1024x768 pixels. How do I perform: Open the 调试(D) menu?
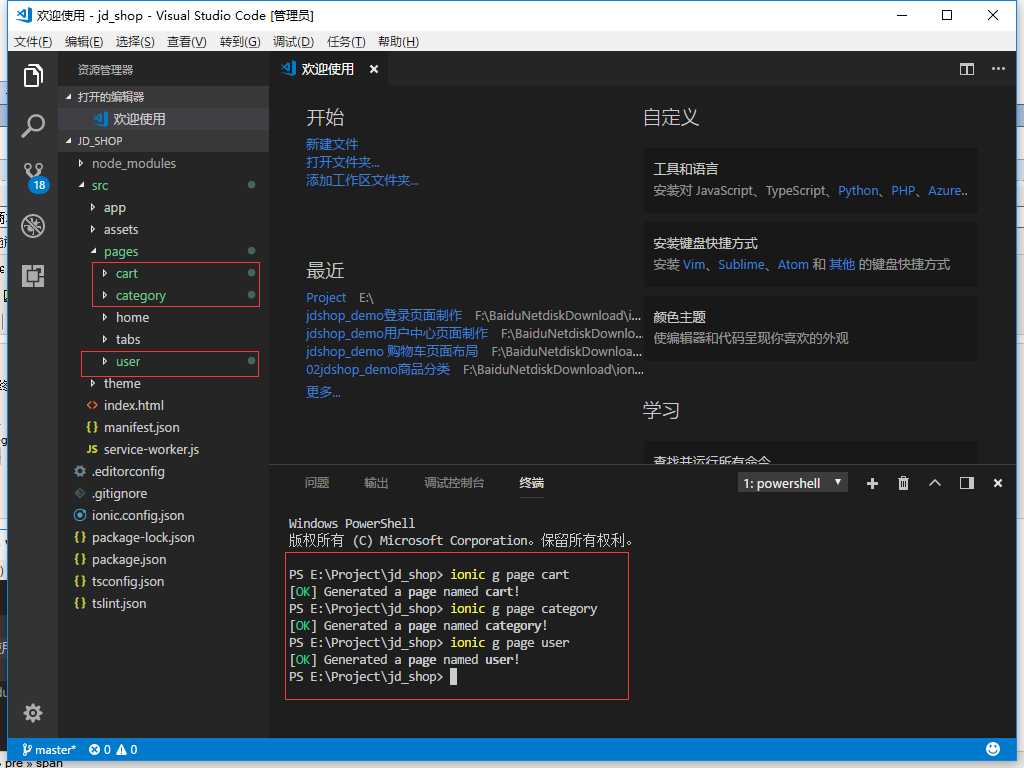[293, 42]
